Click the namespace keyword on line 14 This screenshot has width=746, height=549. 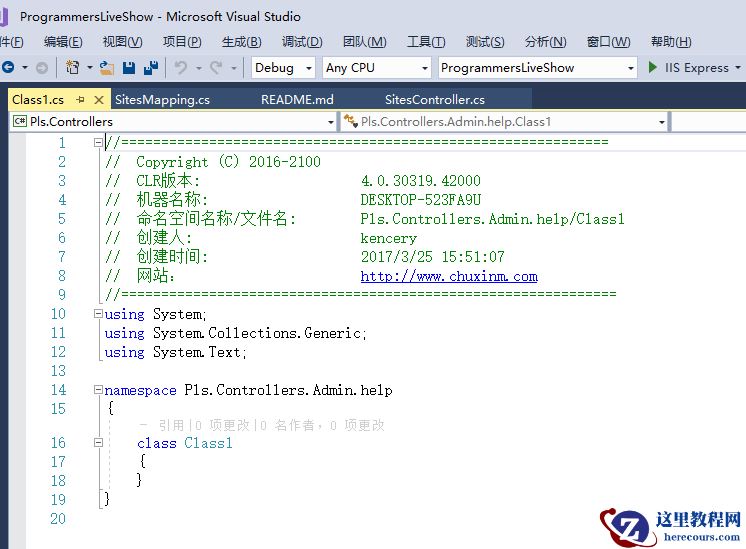140,390
